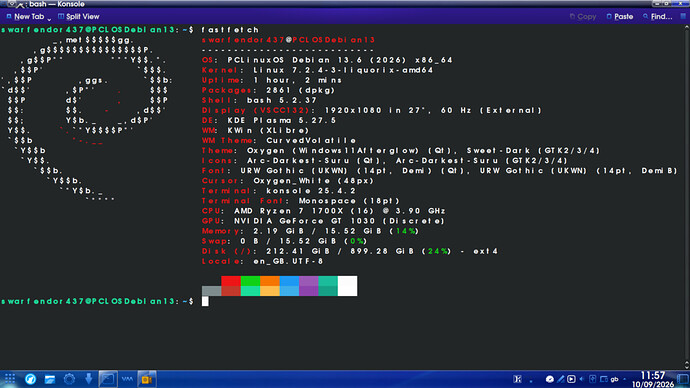Click the CPU text 'AMD Ryzen 7 1700X'
This screenshot has width=690, height=388.
pyautogui.click(x=289, y=211)
